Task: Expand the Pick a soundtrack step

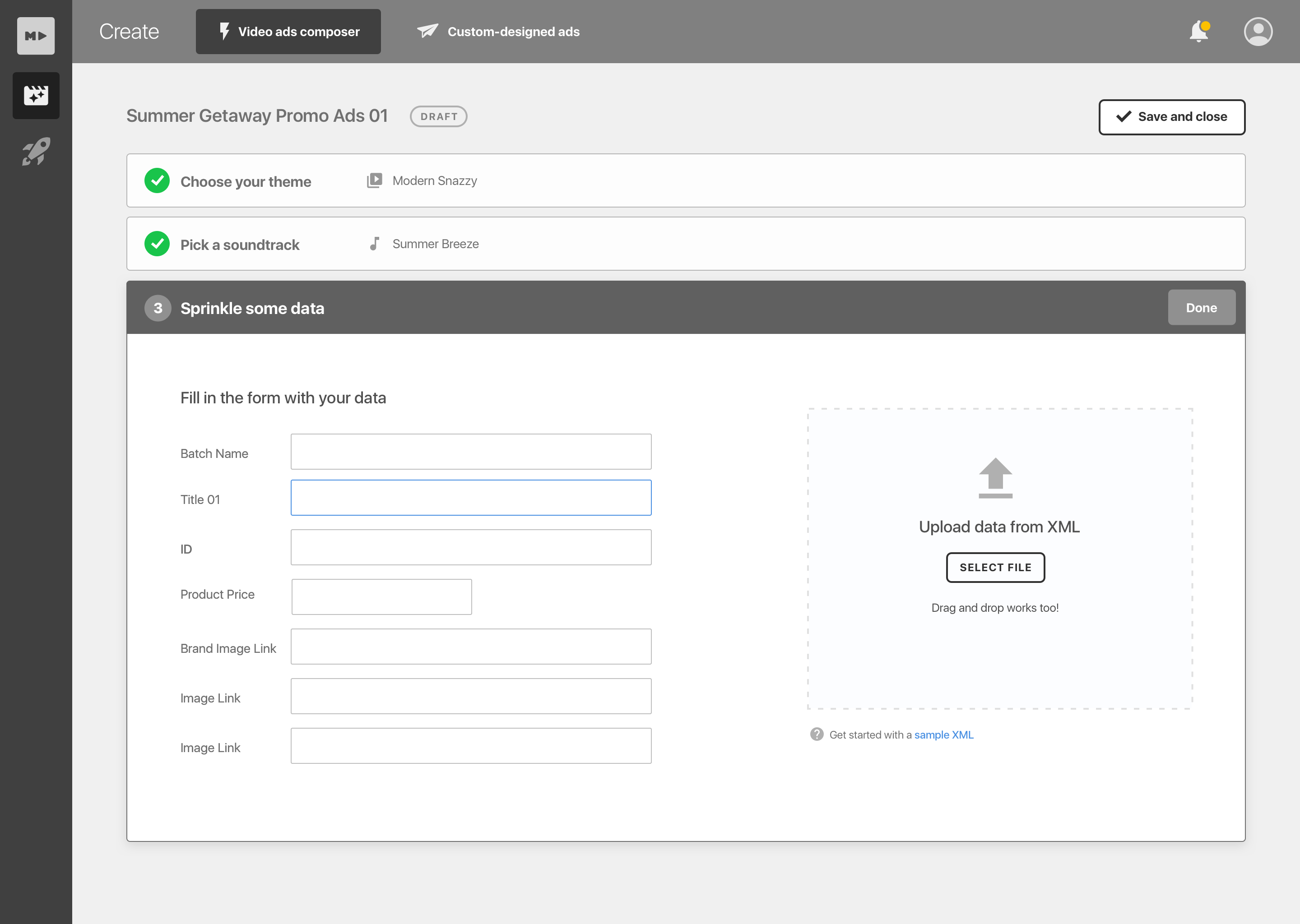Action: point(685,244)
